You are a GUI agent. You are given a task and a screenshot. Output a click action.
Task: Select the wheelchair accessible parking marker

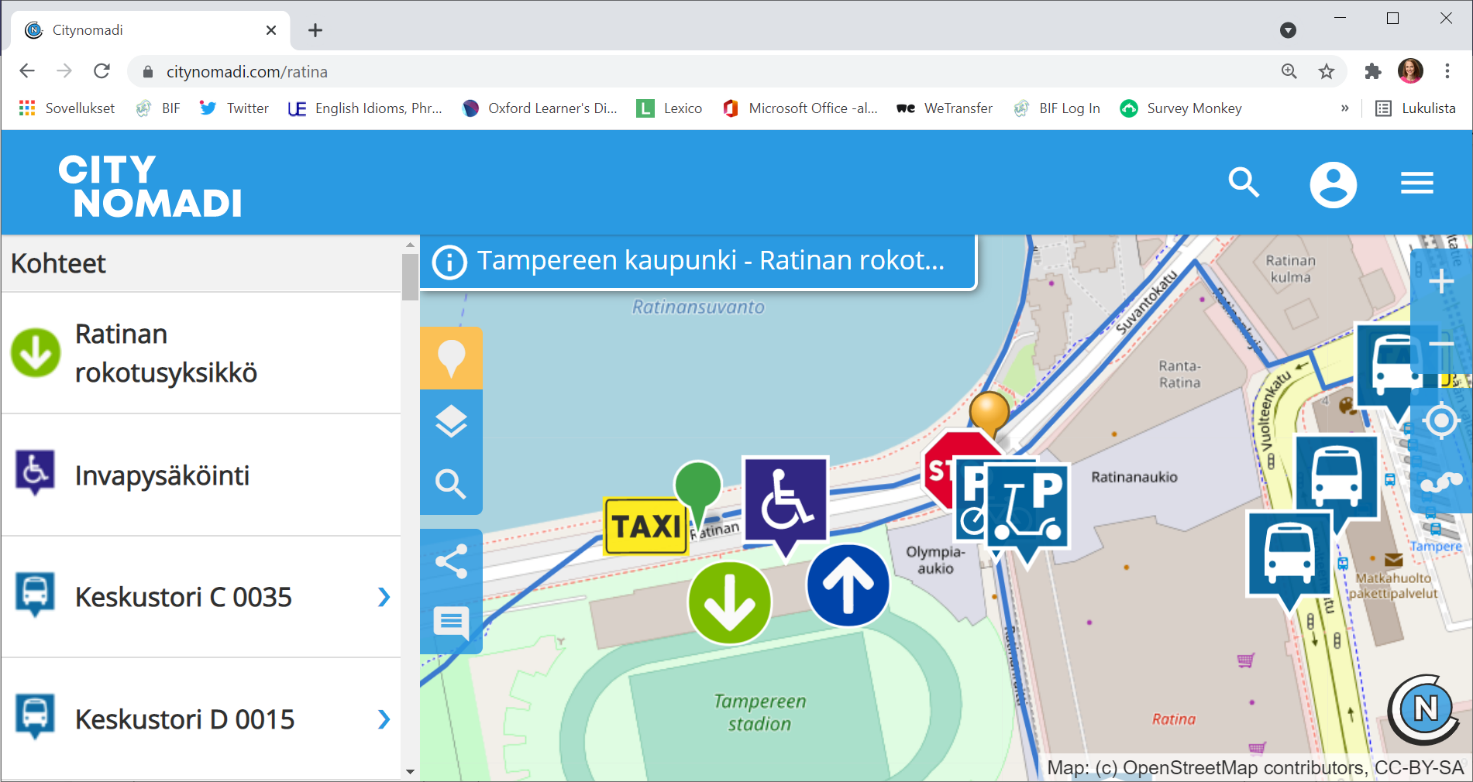click(x=786, y=502)
